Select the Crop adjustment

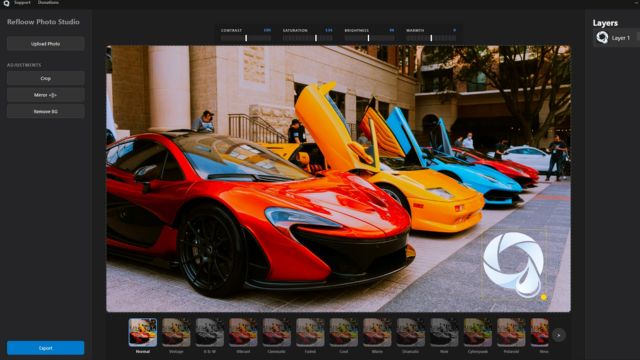tap(45, 78)
